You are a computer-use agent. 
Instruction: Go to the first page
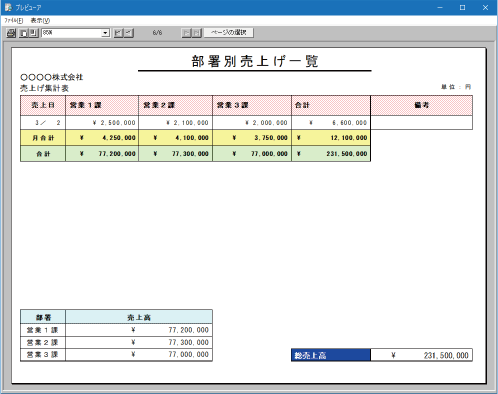tap(118, 33)
